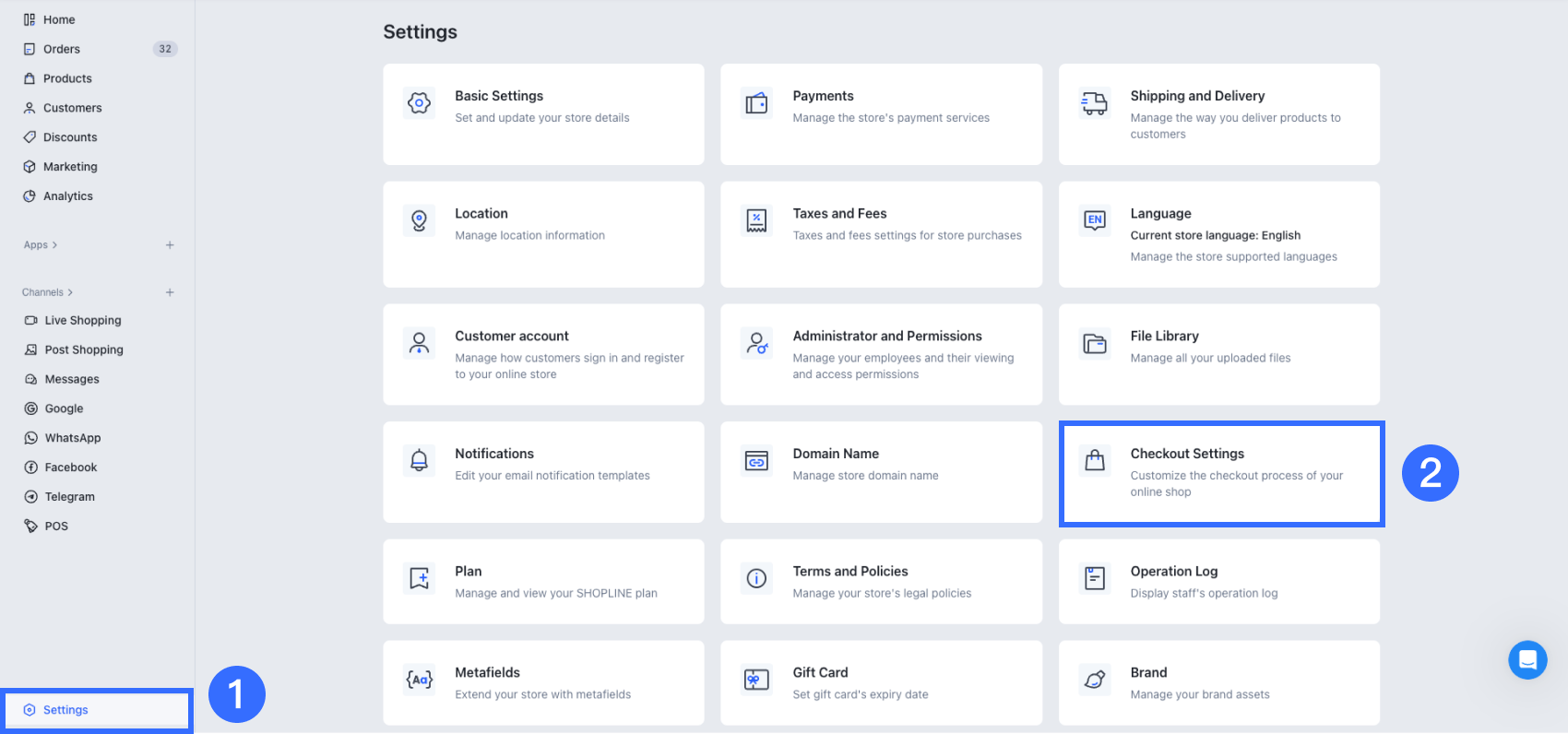Viewport: 1568px width, 734px height.
Task: Add a new app with plus icon
Action: [170, 245]
